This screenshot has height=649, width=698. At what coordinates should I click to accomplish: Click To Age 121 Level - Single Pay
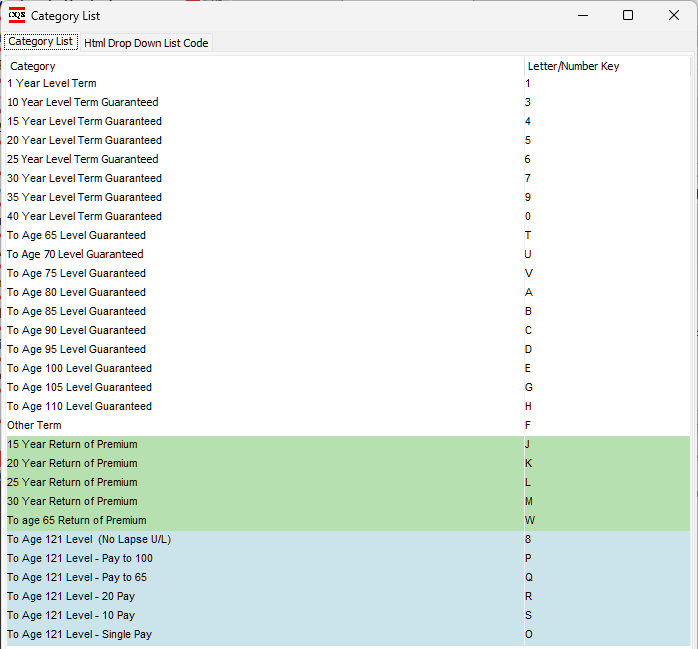point(79,634)
